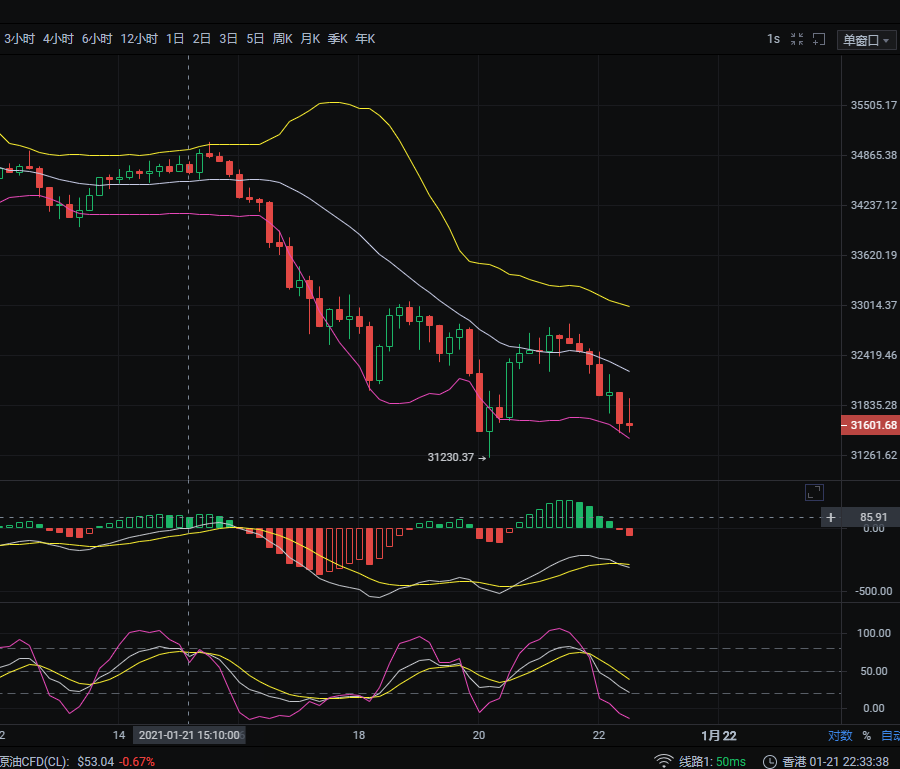Screen dimensions: 900x769
Task: Click the clock icon next to 香港
Action: 769,761
